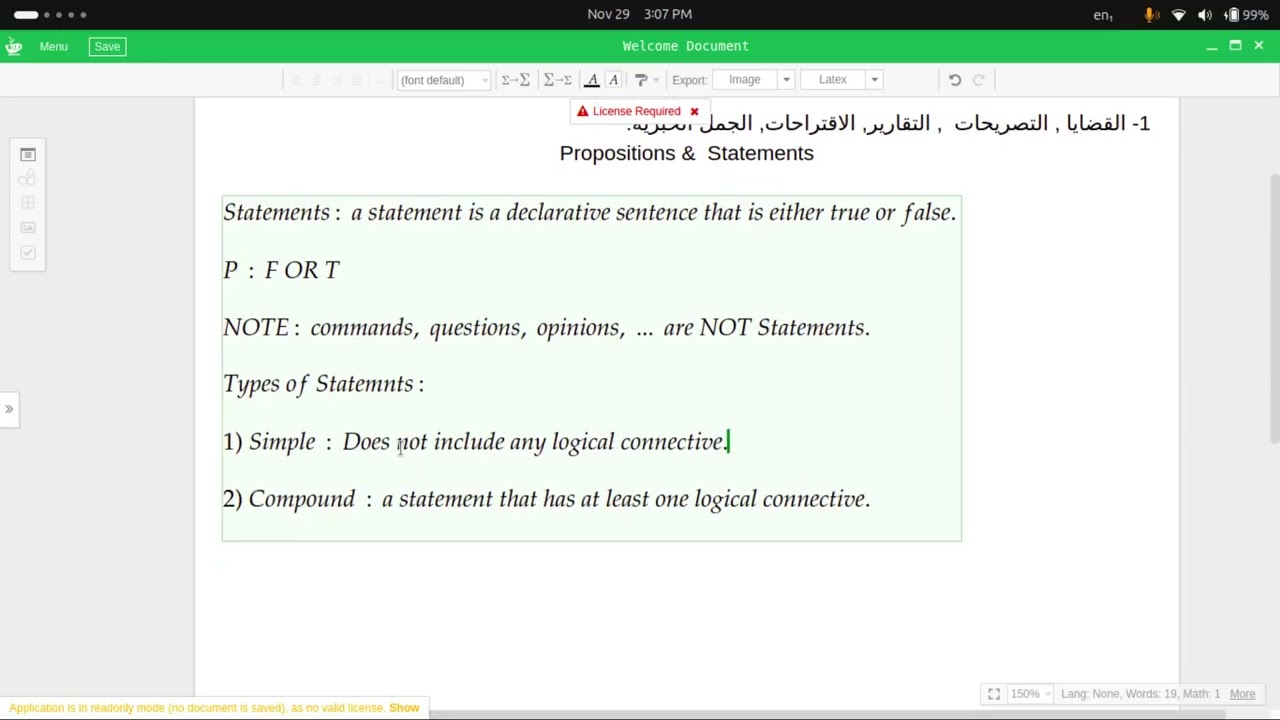1280x720 pixels.
Task: Click the Export Image button
Action: [x=745, y=79]
